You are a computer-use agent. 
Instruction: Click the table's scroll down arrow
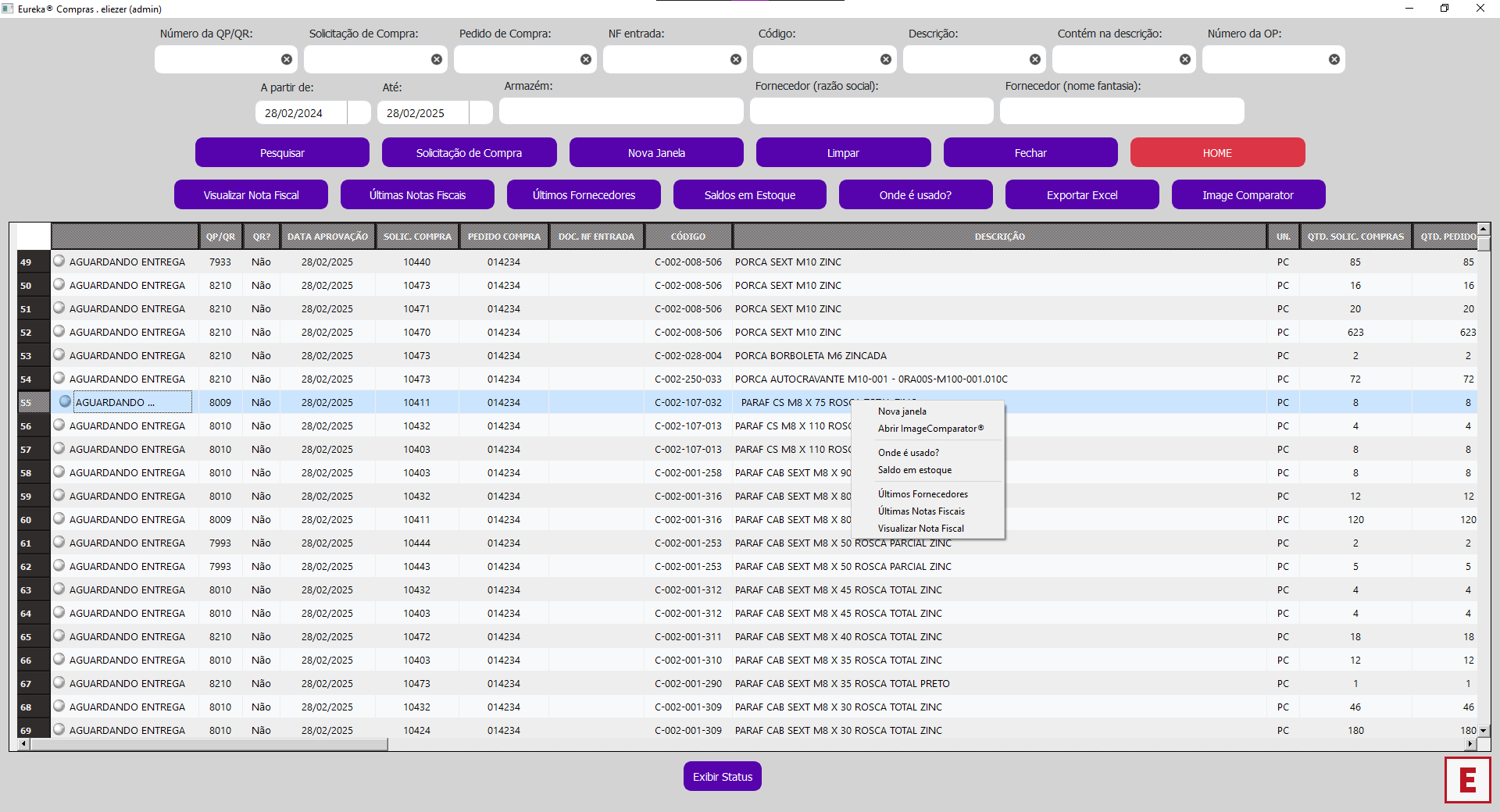[1484, 731]
